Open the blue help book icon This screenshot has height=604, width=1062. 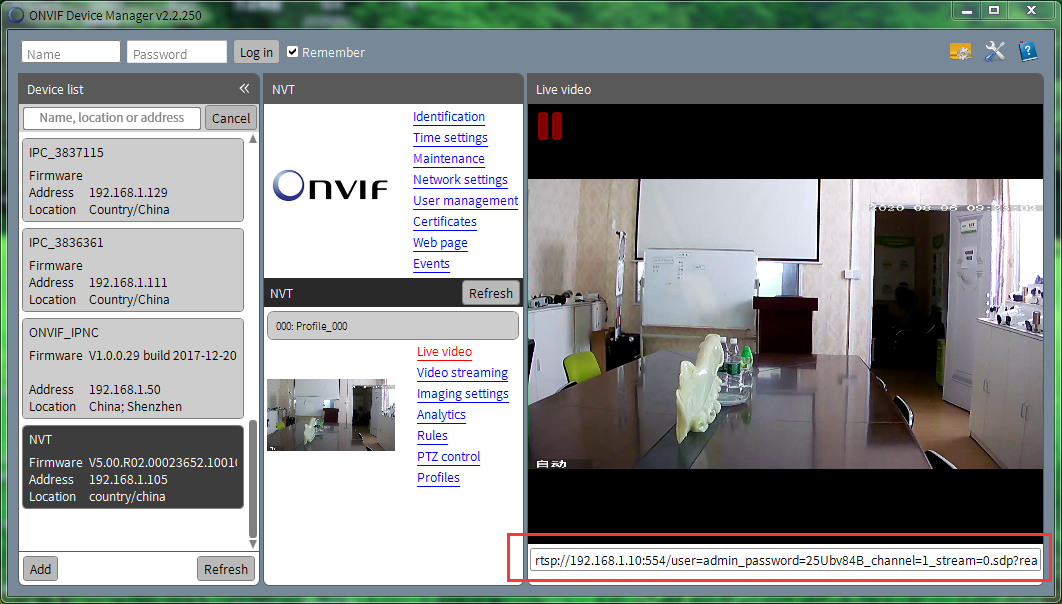click(x=1028, y=52)
